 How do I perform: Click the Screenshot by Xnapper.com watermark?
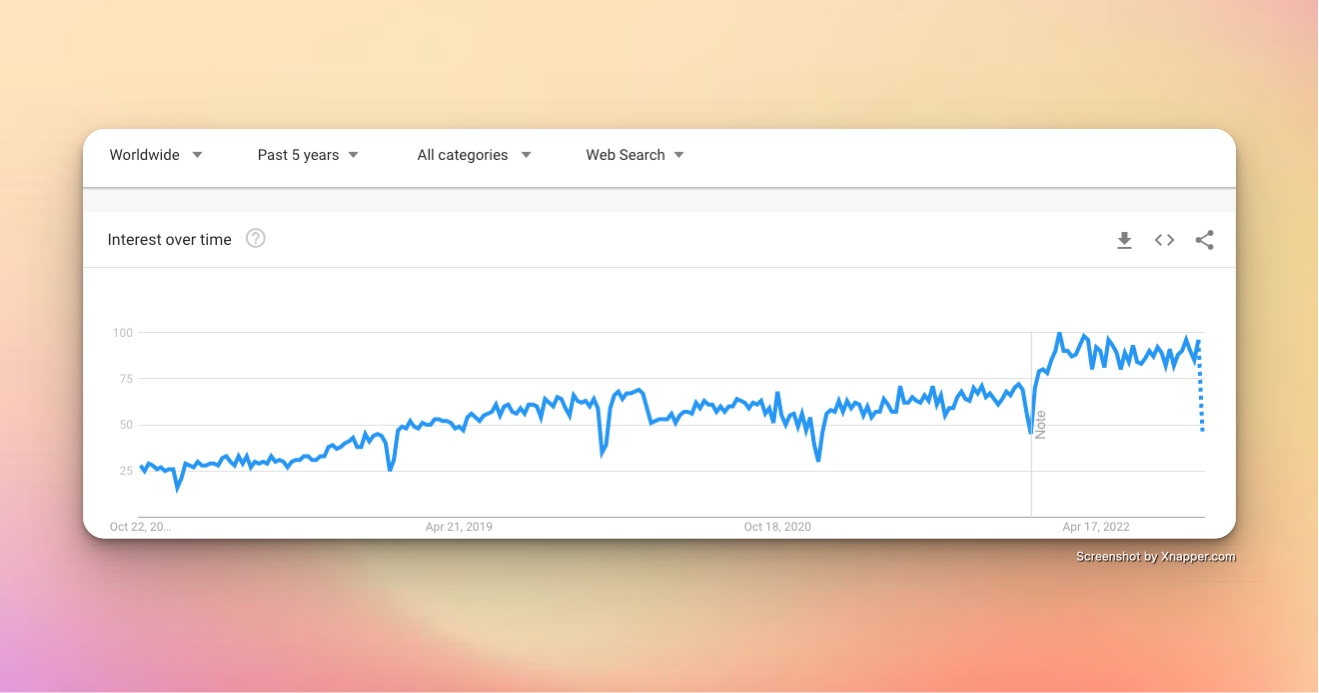1156,557
